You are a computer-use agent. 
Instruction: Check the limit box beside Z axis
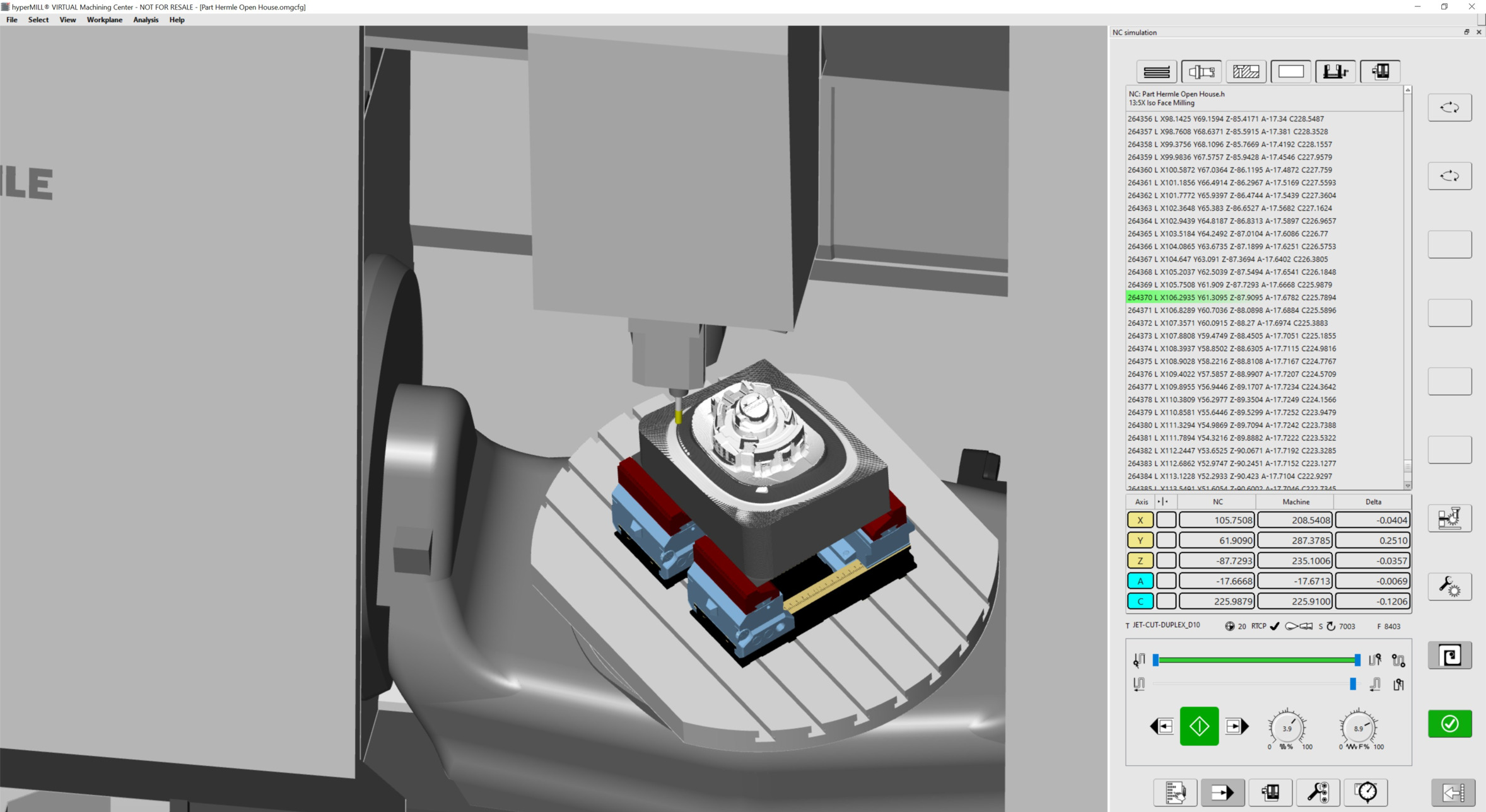1166,560
